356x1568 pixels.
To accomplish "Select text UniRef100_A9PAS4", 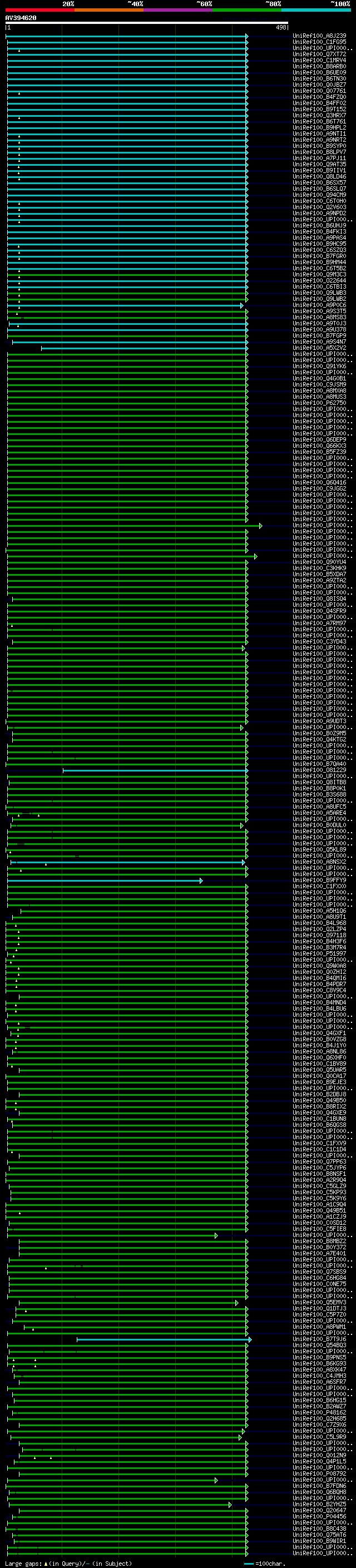I will click(319, 238).
